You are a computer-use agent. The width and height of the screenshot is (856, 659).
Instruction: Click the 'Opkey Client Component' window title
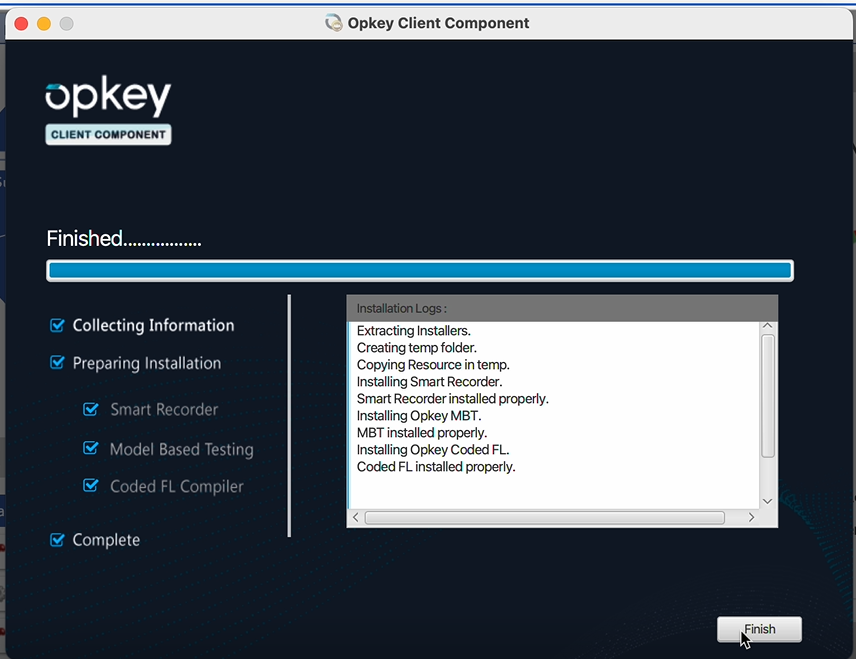click(438, 23)
